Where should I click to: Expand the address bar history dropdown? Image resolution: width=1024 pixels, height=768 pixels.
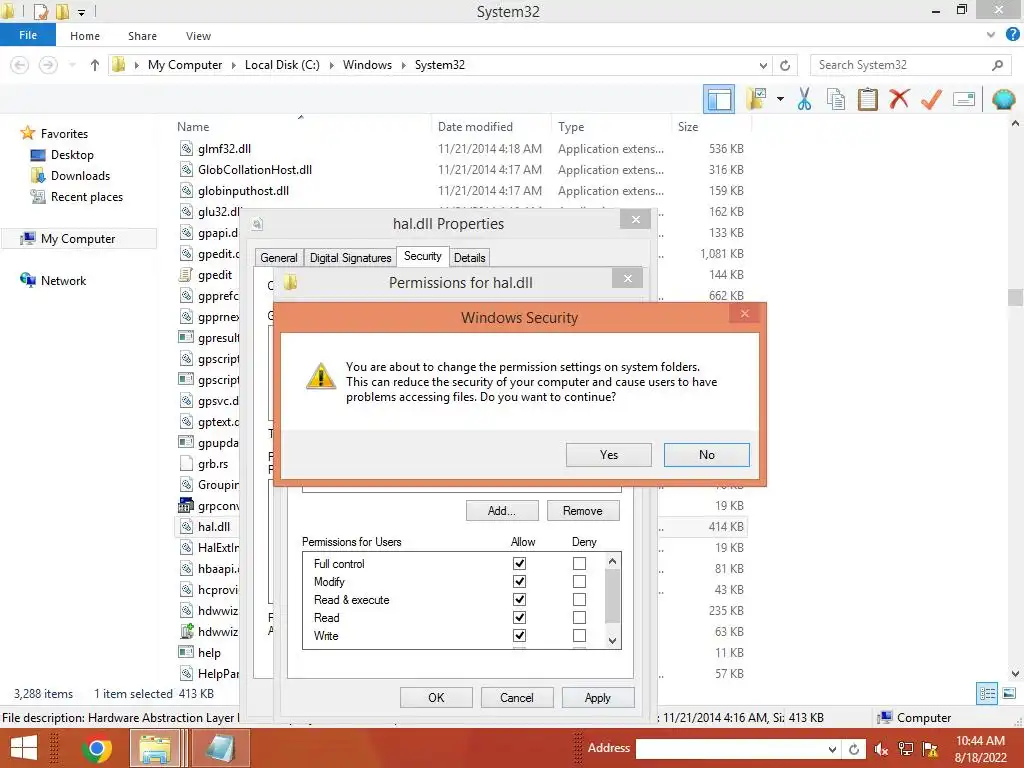tap(763, 65)
